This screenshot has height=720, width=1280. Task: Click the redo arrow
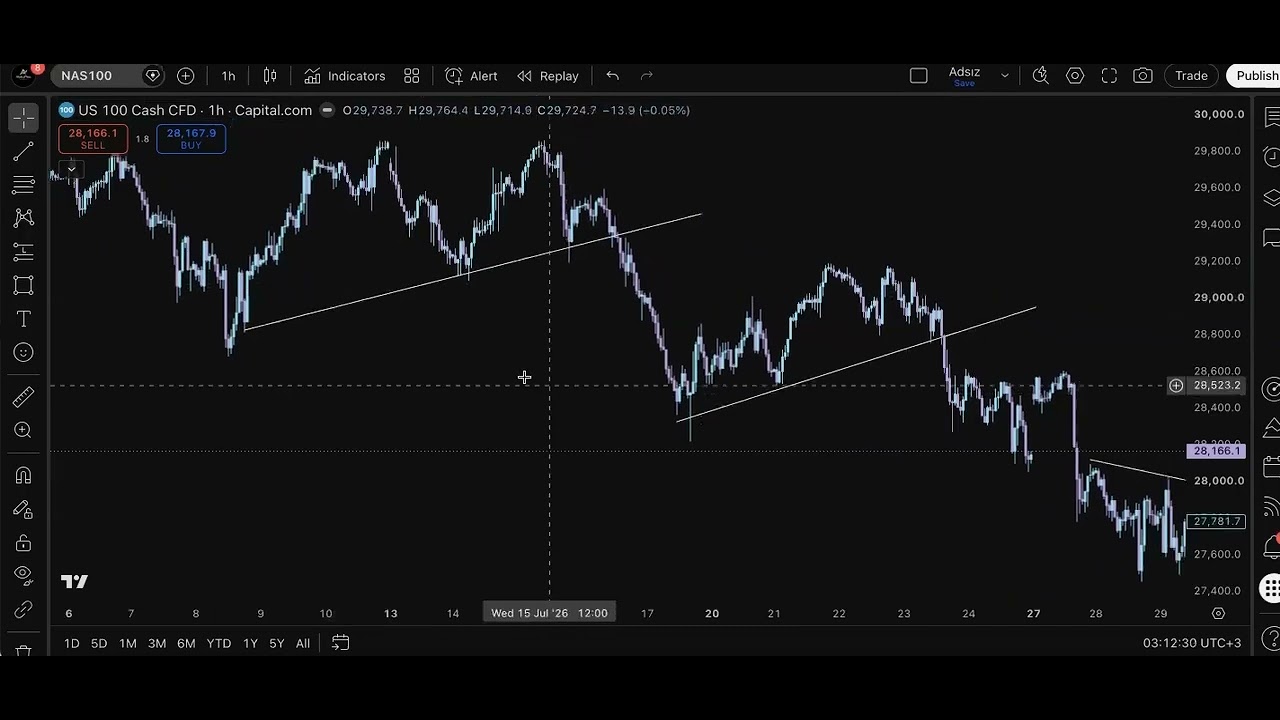click(x=646, y=76)
